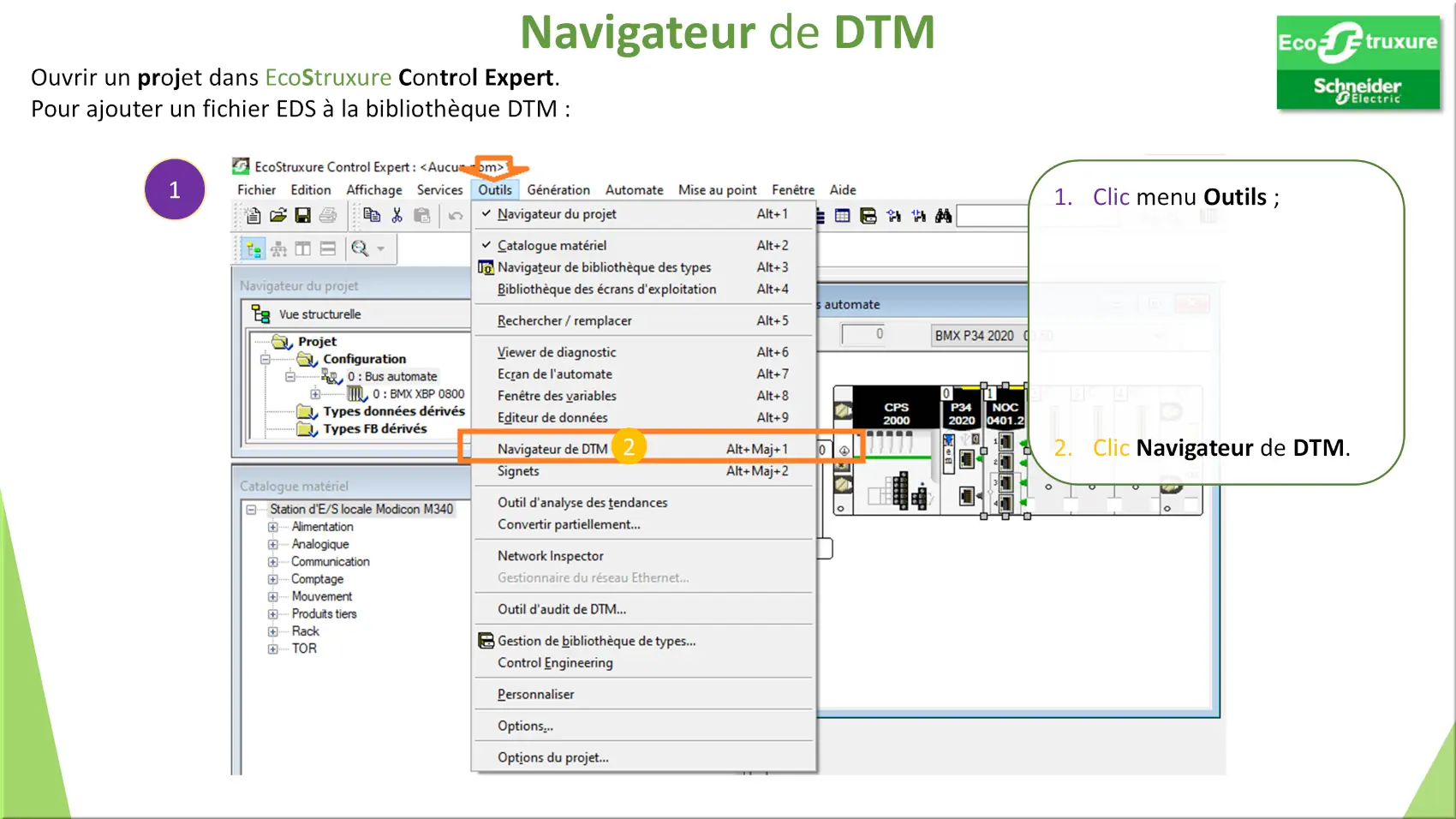The image size is (1456, 819).
Task: Select Types FB dérivés tree item
Action: 374,429
